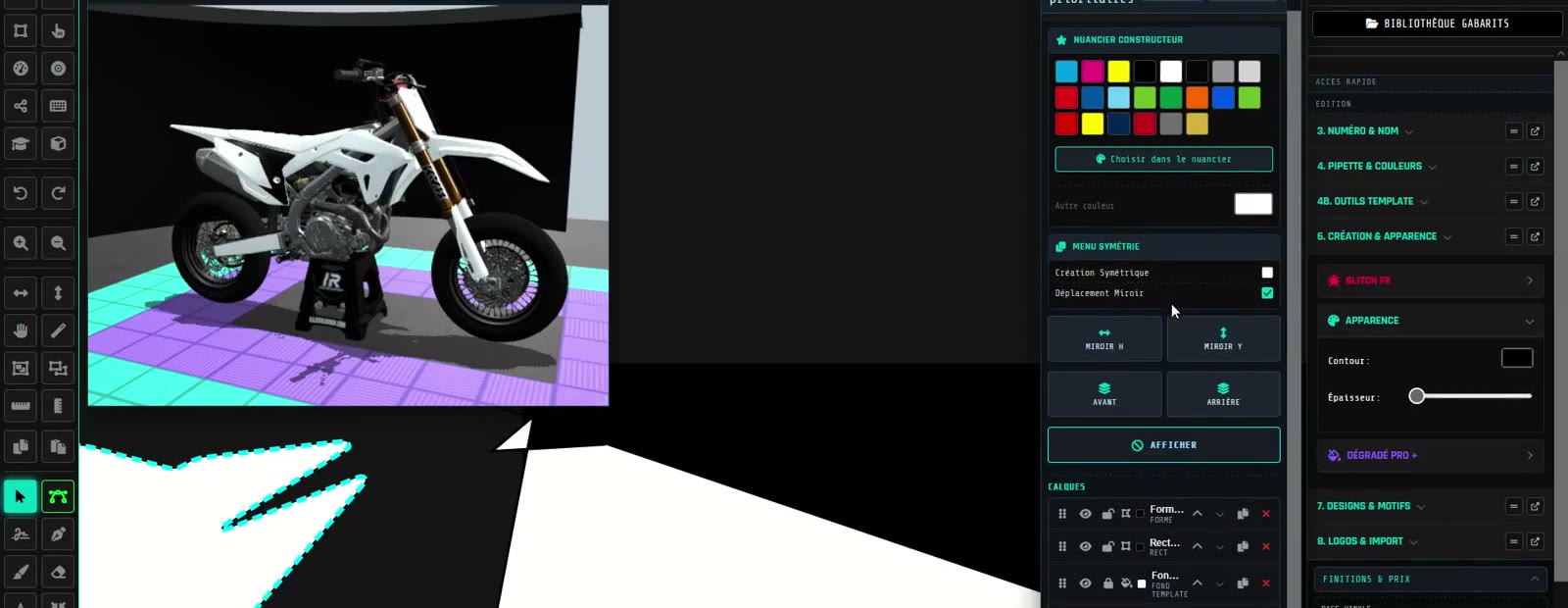Viewport: 1568px width, 608px height.
Task: Collapse the Finitions & Prix section
Action: (1430, 580)
